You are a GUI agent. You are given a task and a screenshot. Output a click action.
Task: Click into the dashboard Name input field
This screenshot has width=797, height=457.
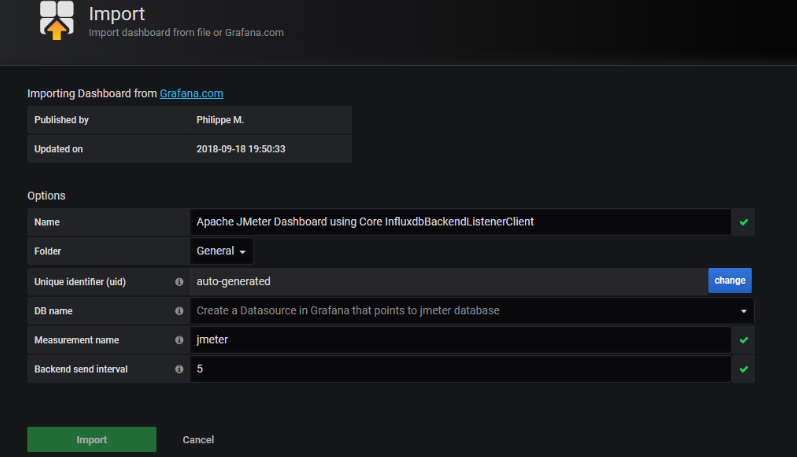coord(461,222)
